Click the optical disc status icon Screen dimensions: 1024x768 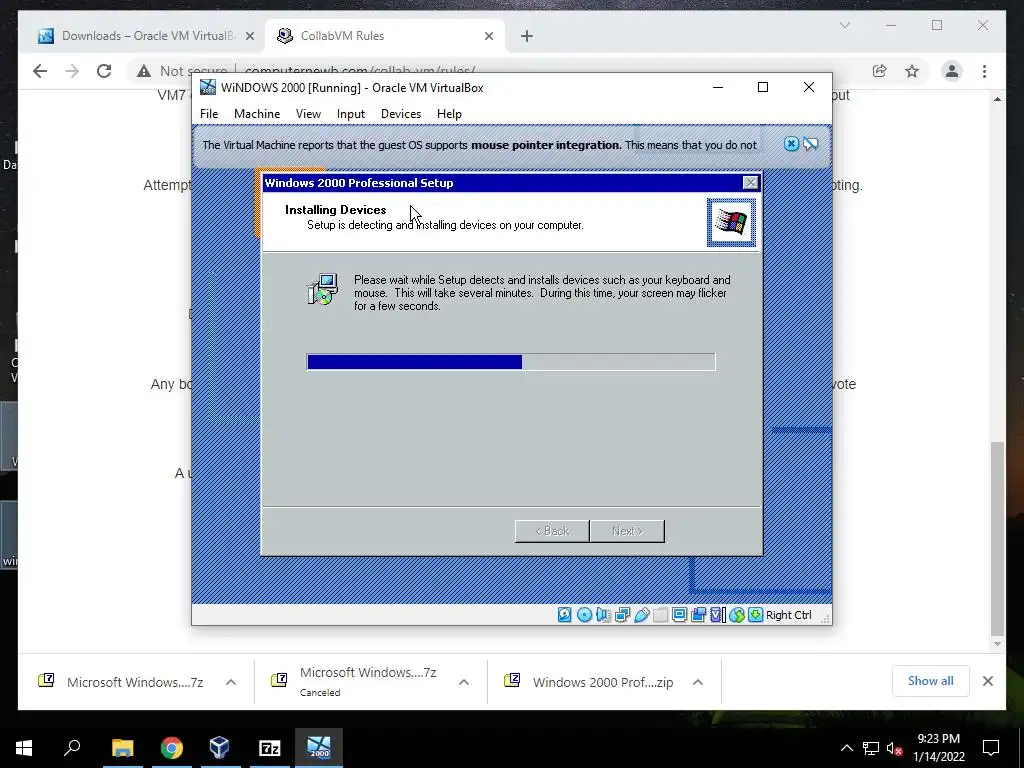(x=584, y=615)
